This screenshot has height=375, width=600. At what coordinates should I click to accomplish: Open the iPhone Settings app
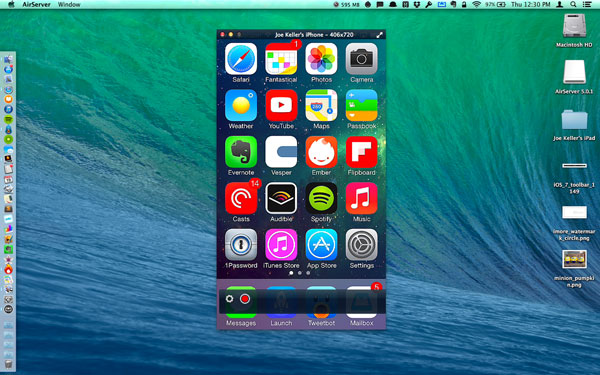362,245
